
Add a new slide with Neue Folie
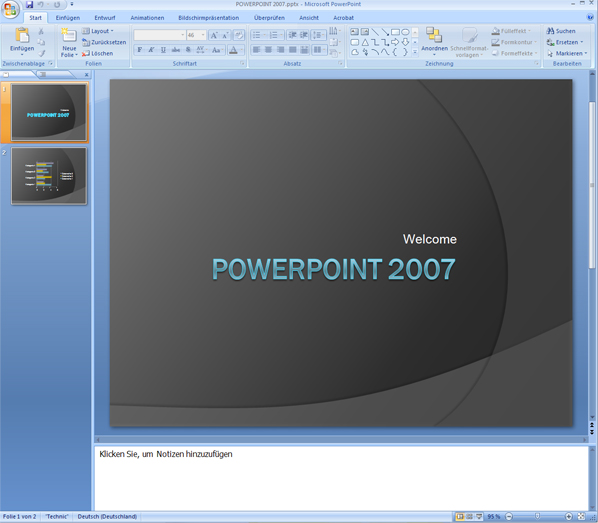pos(69,42)
